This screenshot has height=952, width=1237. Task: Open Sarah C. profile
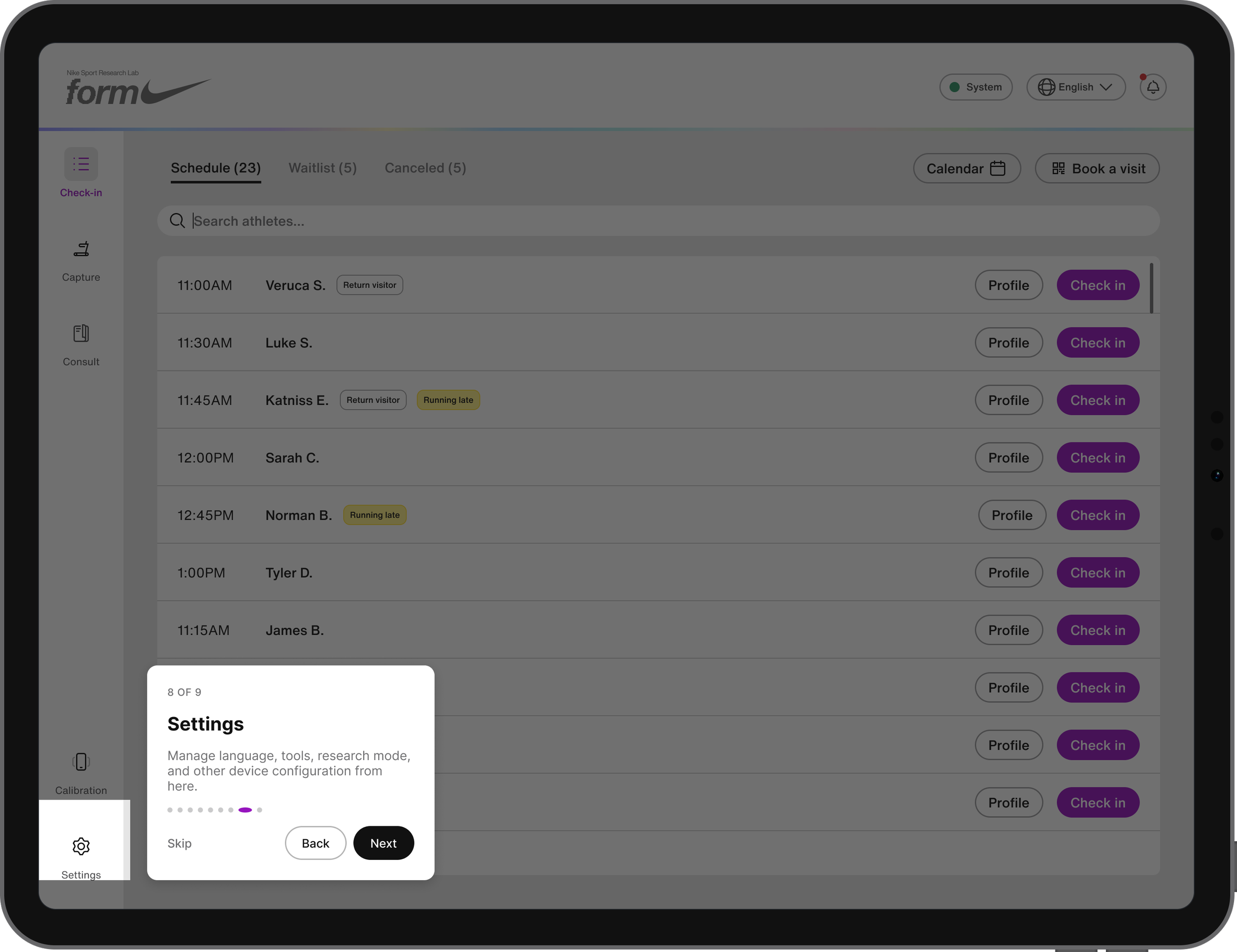[1009, 458]
